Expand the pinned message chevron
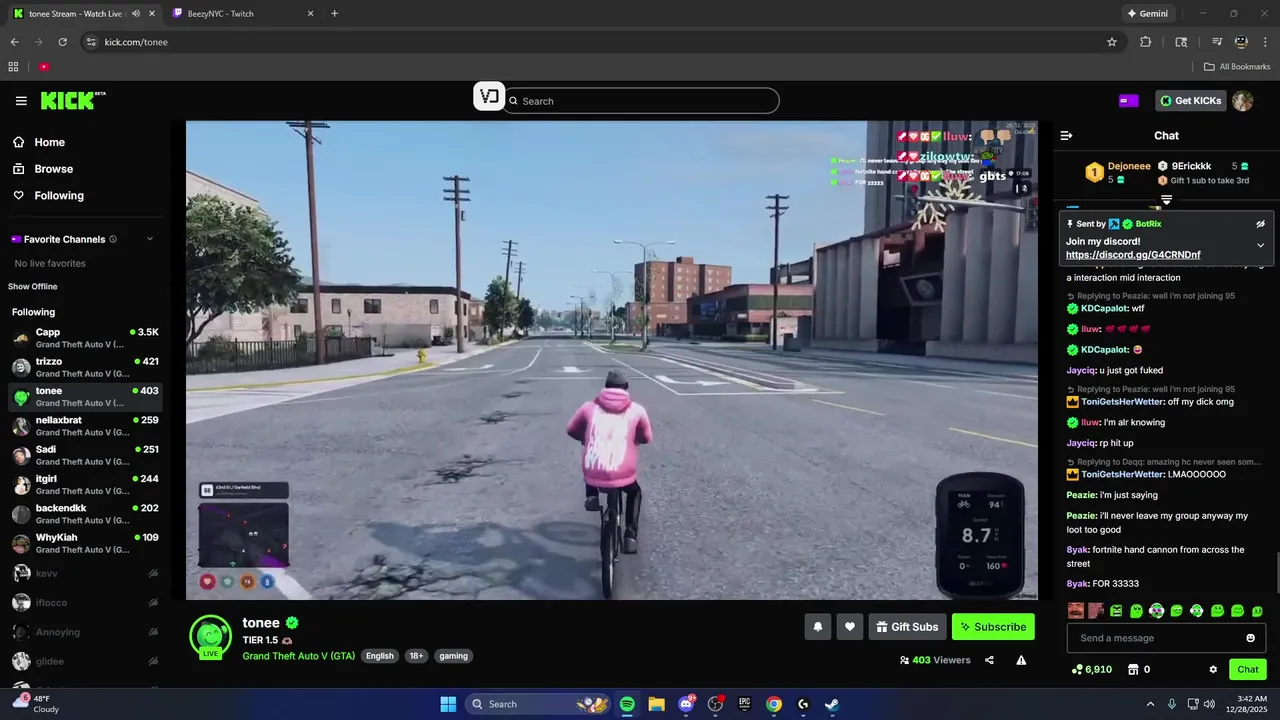The width and height of the screenshot is (1280, 720). coord(1260,245)
